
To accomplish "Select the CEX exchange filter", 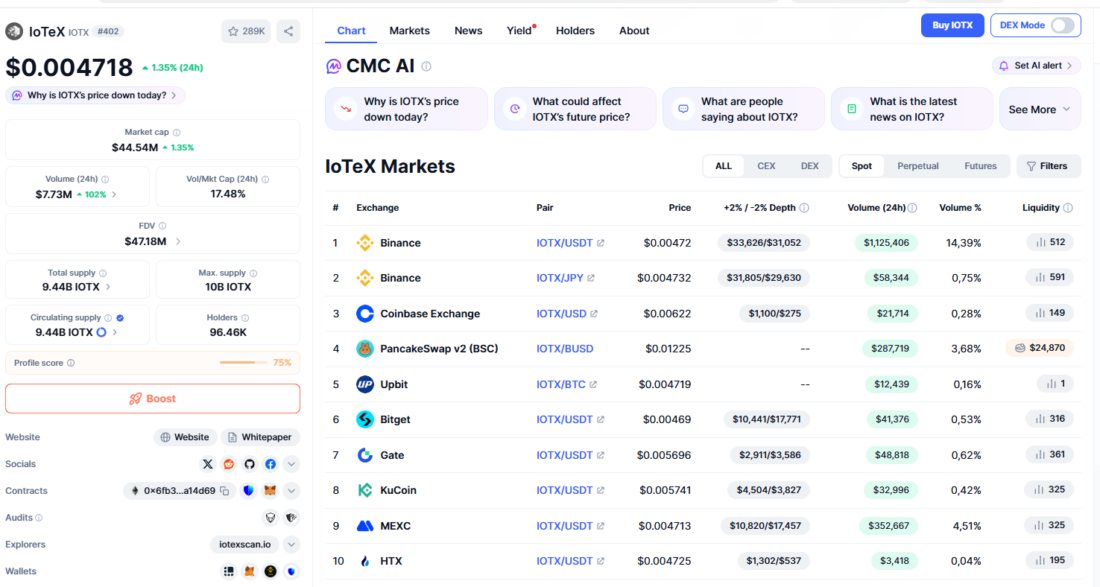I will click(766, 166).
